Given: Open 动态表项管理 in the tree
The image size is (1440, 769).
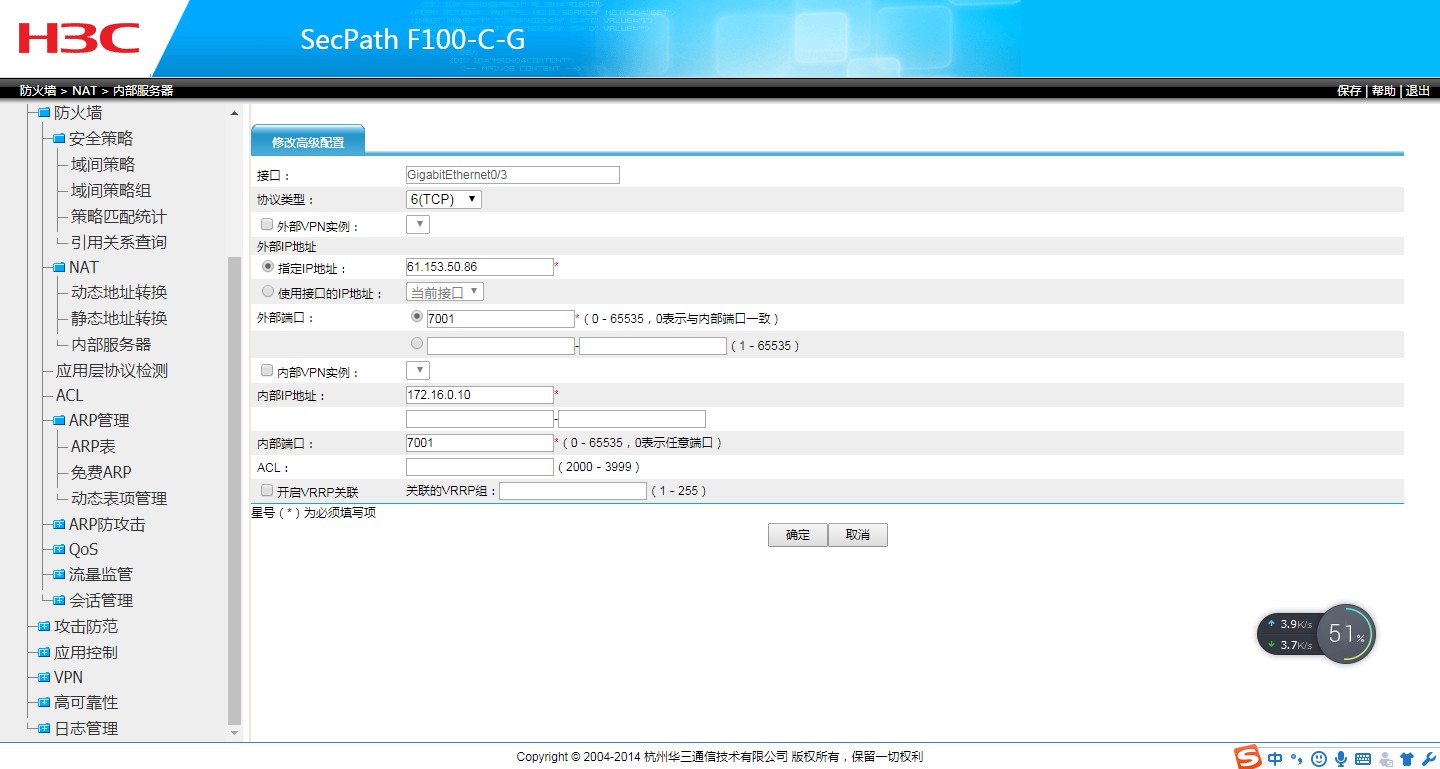Looking at the screenshot, I should click(x=119, y=499).
